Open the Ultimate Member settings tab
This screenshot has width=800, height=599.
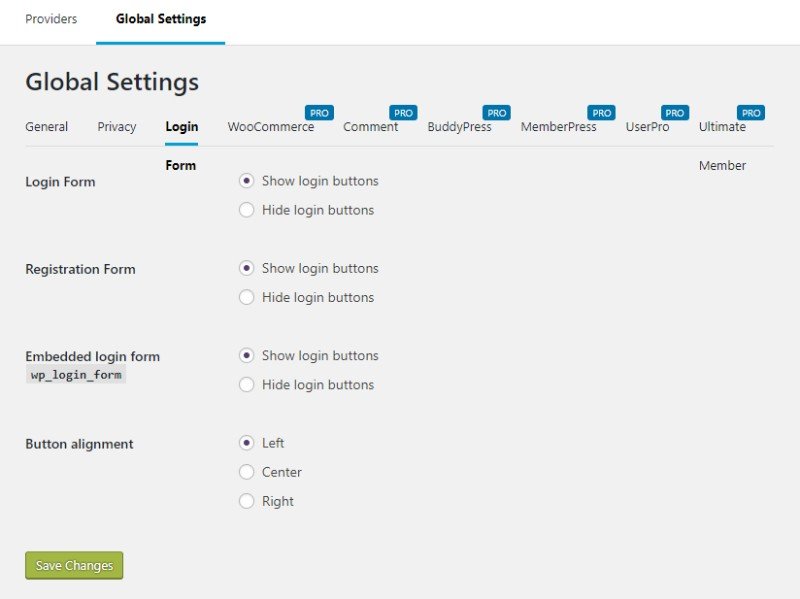[724, 126]
